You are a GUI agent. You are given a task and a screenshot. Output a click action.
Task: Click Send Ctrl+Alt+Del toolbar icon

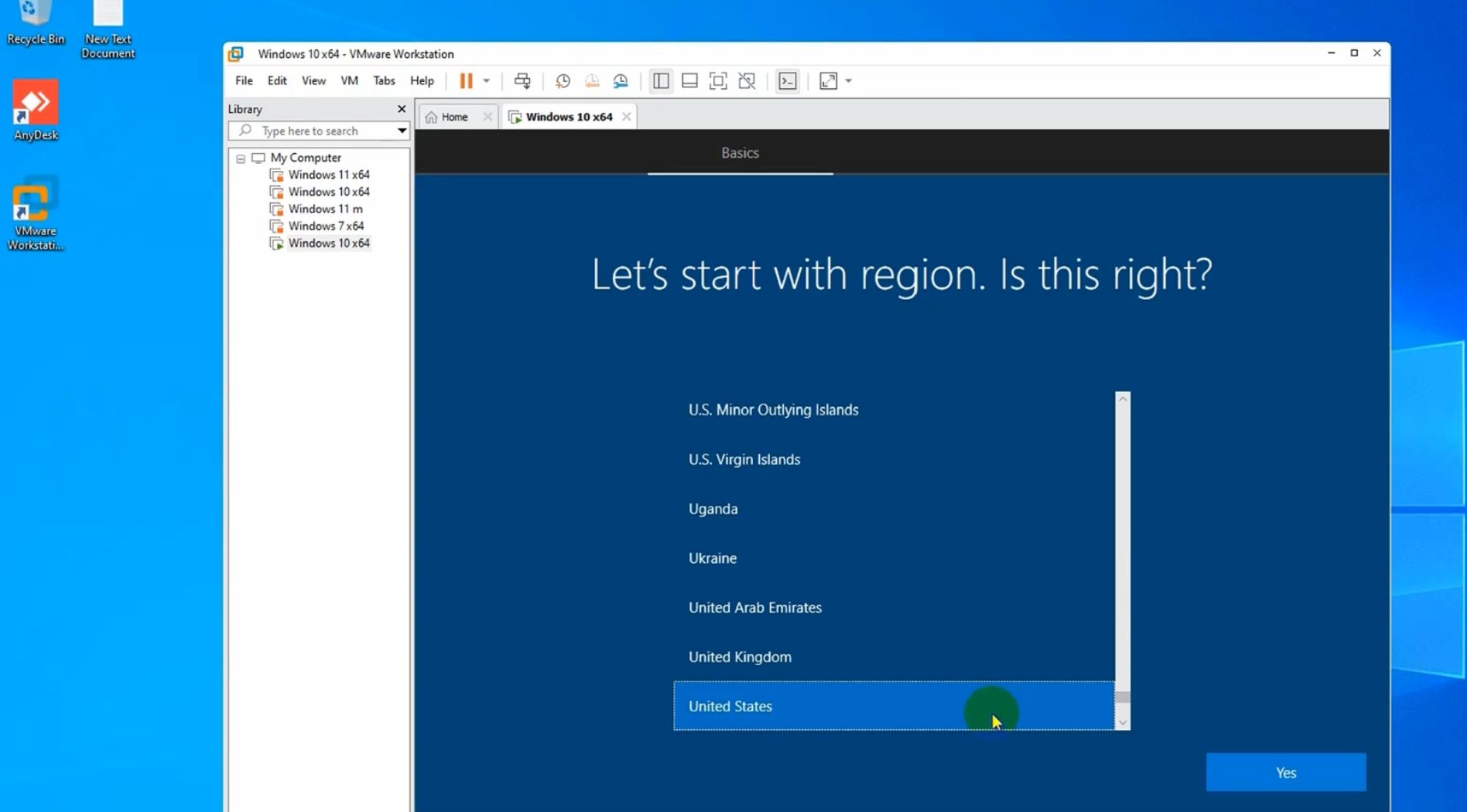point(522,80)
